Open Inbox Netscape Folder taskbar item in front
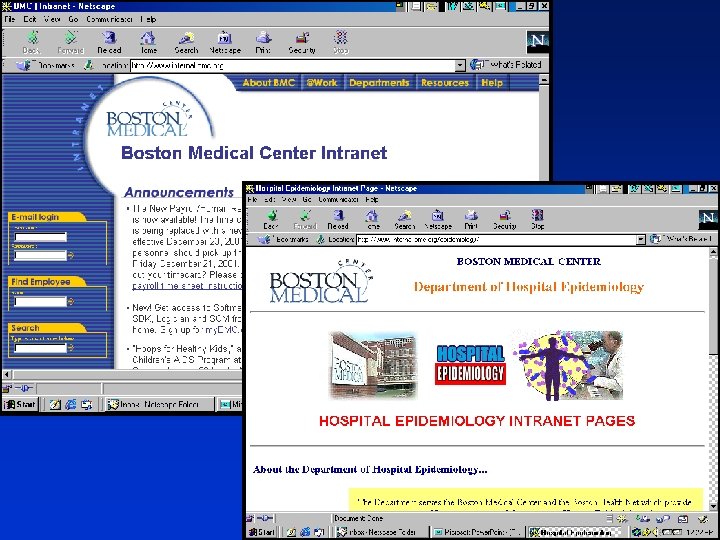The image size is (720, 540). [380, 532]
